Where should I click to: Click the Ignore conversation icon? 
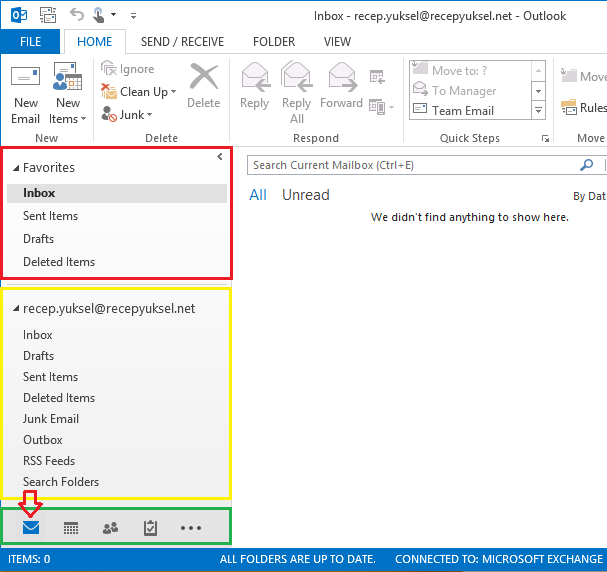click(x=108, y=69)
